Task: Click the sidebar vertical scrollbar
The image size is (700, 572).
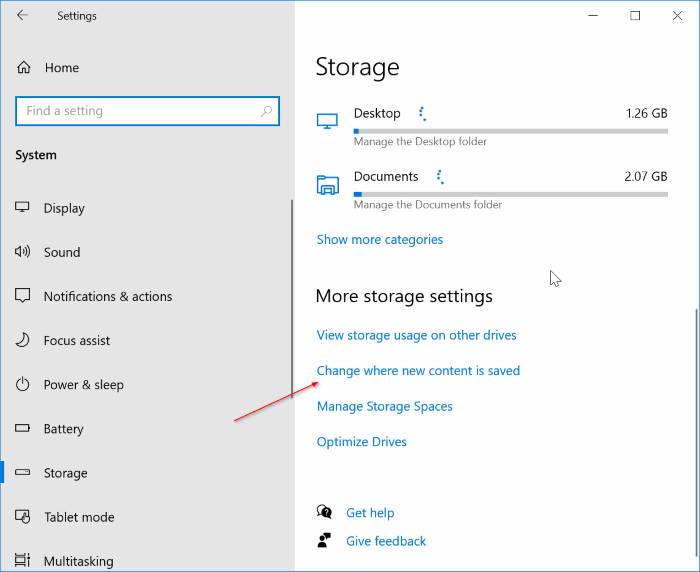Action: tap(292, 299)
